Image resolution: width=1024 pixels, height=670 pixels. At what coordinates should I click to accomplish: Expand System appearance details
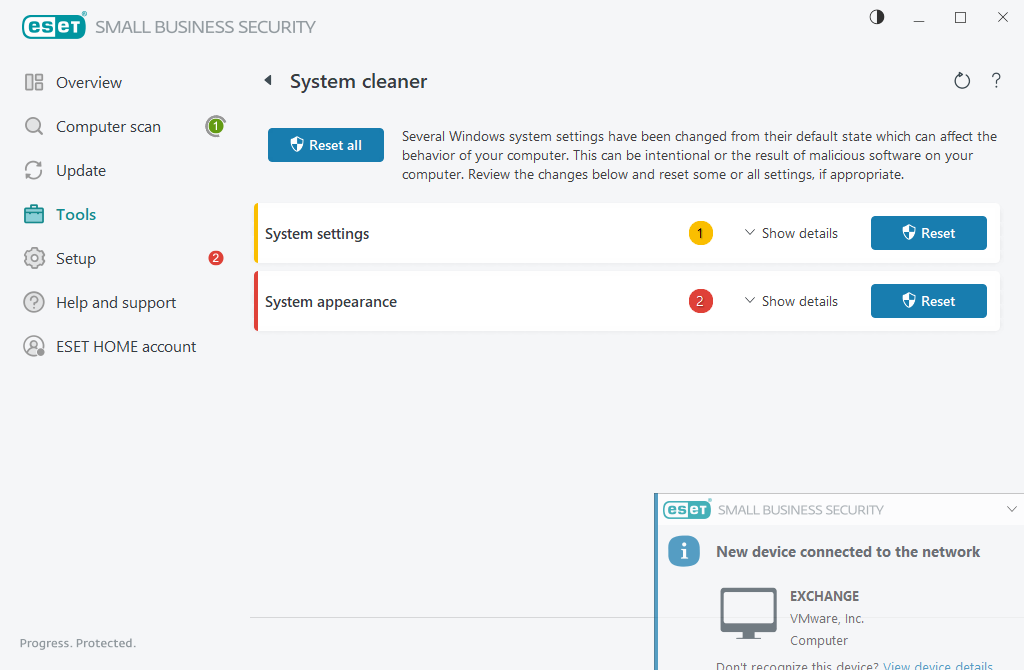click(791, 301)
